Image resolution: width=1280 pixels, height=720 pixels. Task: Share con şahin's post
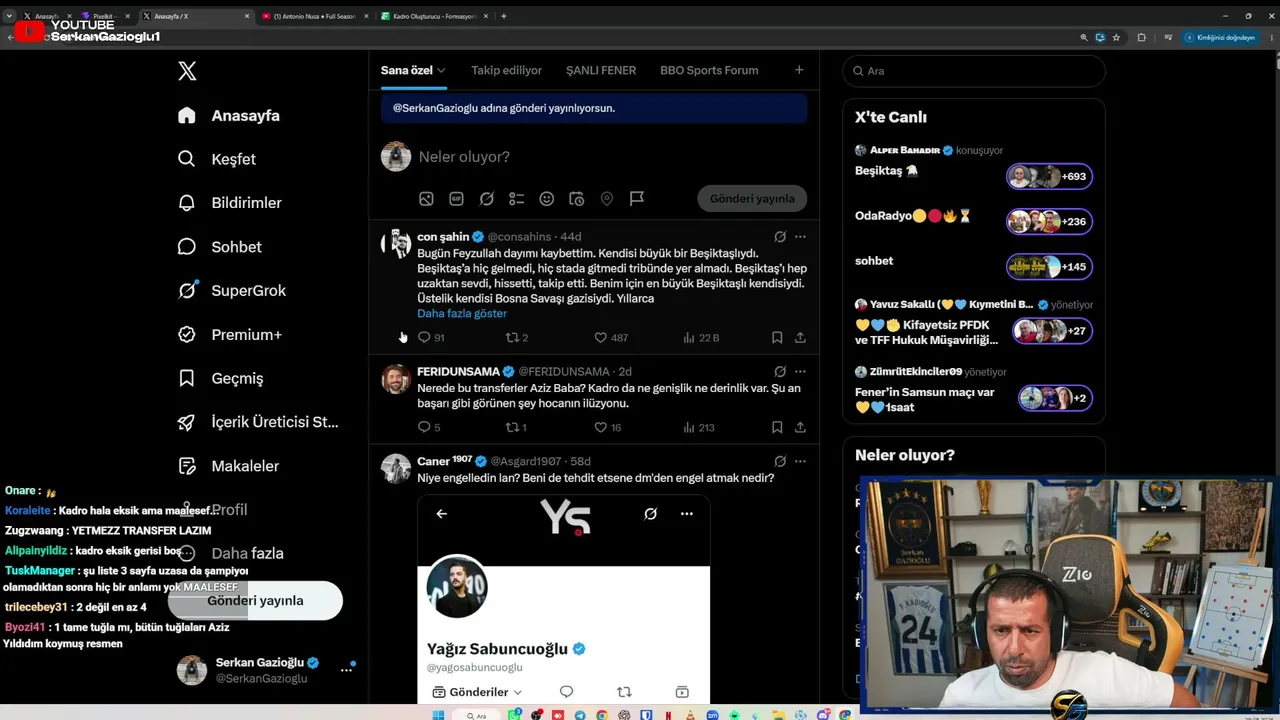[800, 338]
